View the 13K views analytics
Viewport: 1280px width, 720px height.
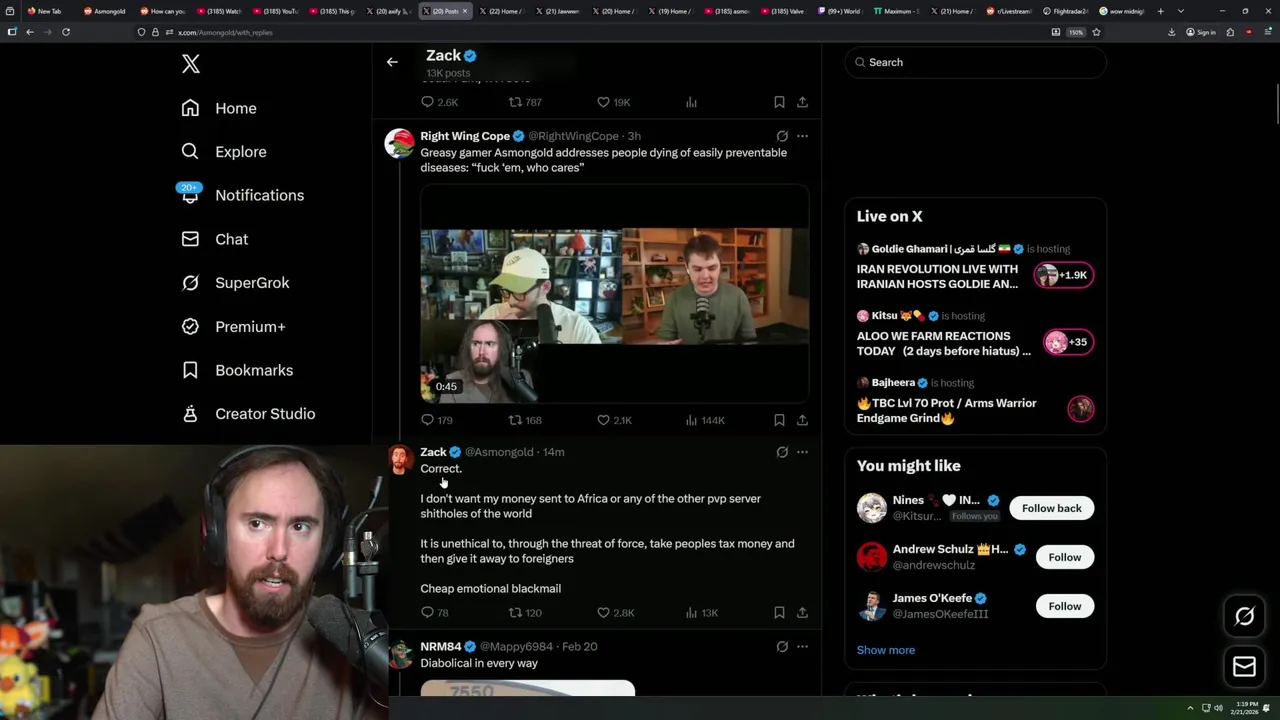click(x=701, y=612)
